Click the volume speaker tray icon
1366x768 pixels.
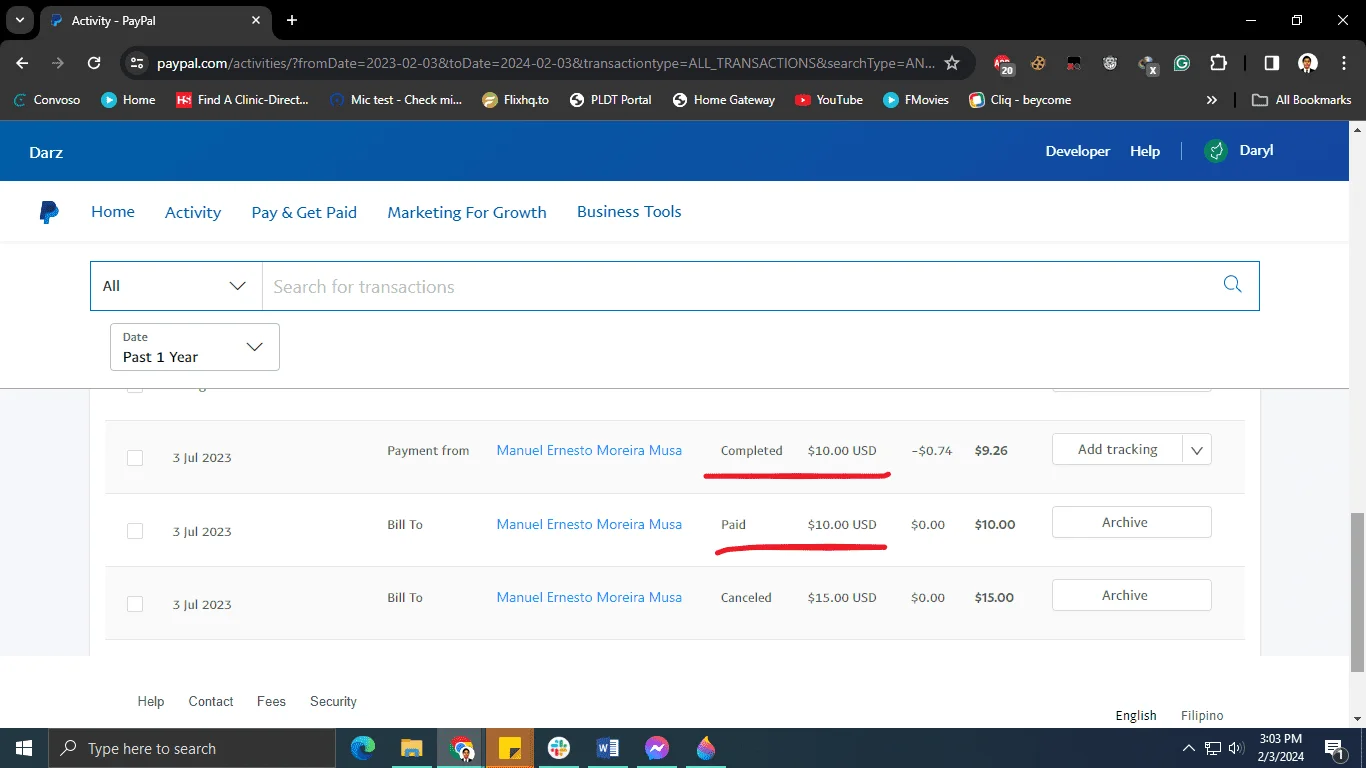1235,748
